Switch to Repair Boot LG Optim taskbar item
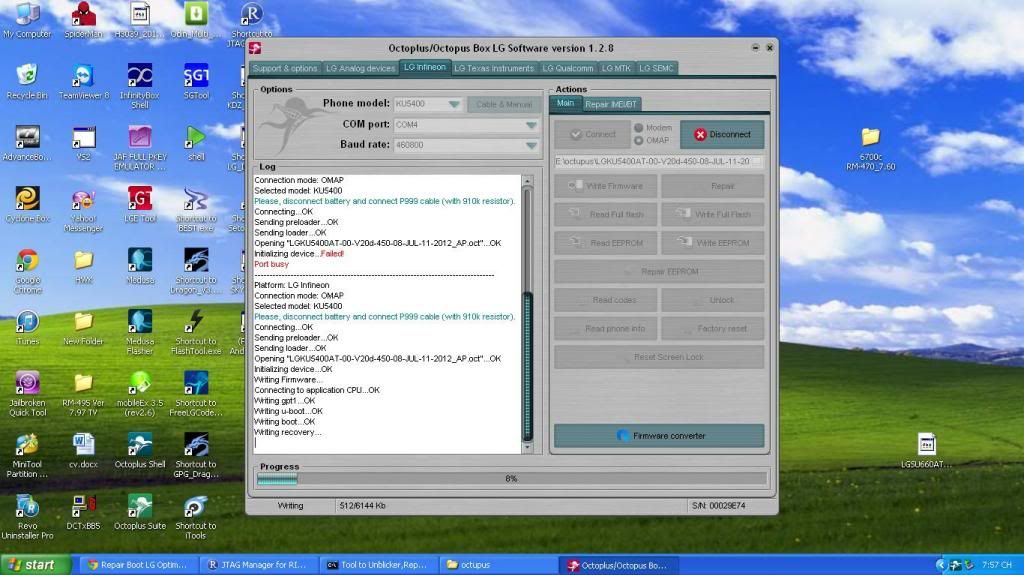Image resolution: width=1024 pixels, height=575 pixels. 140,565
